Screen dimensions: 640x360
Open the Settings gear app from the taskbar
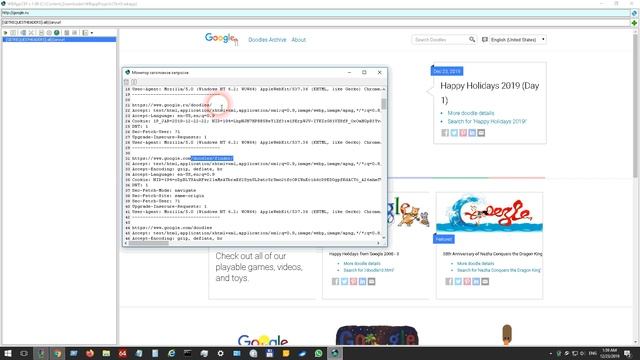click(x=220, y=353)
